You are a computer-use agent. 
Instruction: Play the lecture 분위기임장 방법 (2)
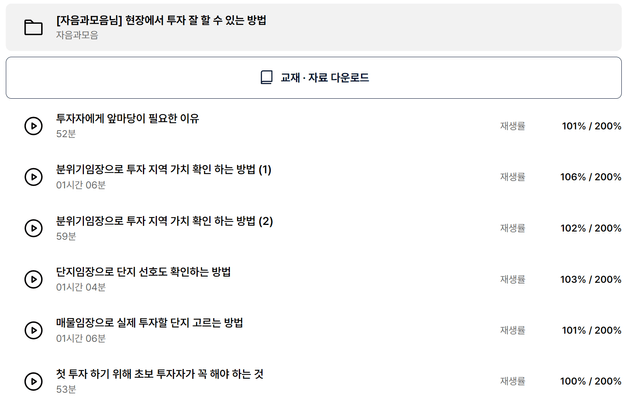pyautogui.click(x=33, y=228)
